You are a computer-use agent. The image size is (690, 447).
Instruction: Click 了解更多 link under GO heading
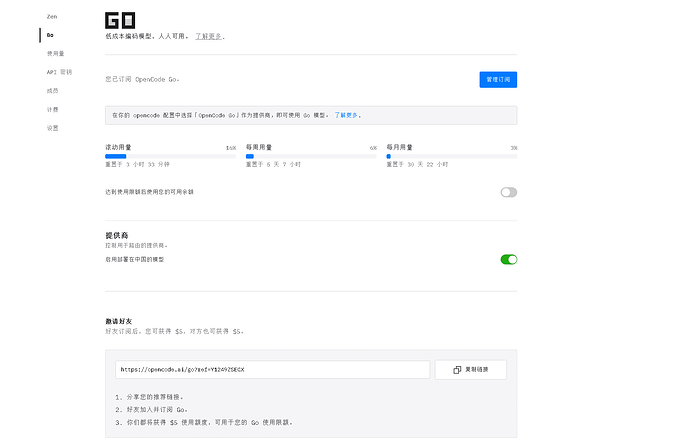point(208,36)
